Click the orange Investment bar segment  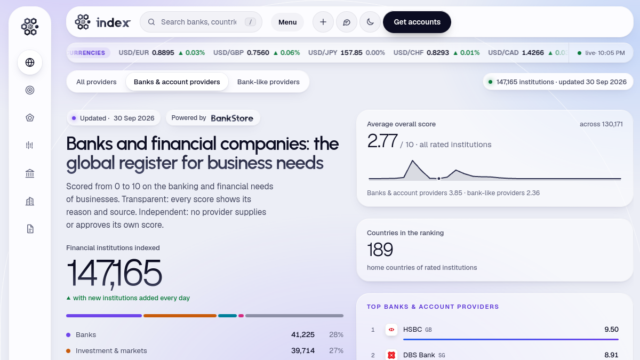[180, 316]
